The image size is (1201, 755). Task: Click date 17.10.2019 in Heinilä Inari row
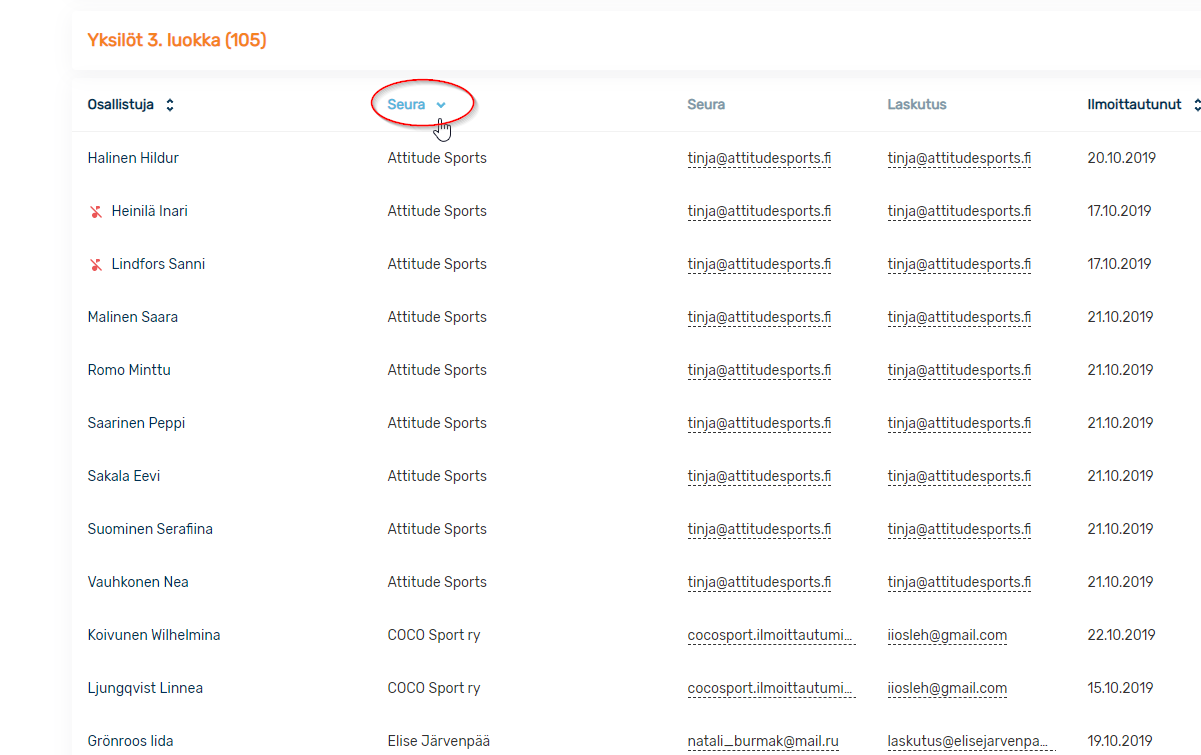pos(1119,211)
